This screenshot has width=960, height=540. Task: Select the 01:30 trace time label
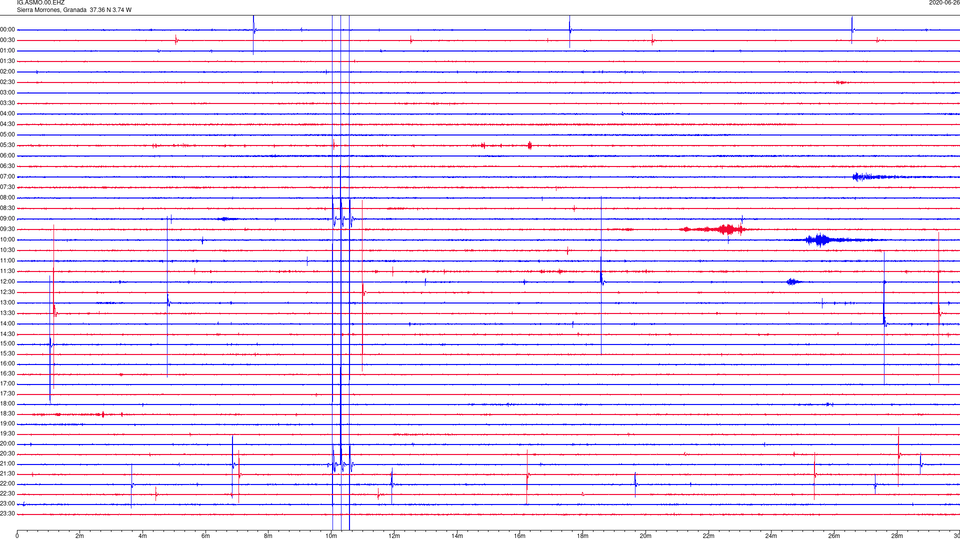click(8, 61)
